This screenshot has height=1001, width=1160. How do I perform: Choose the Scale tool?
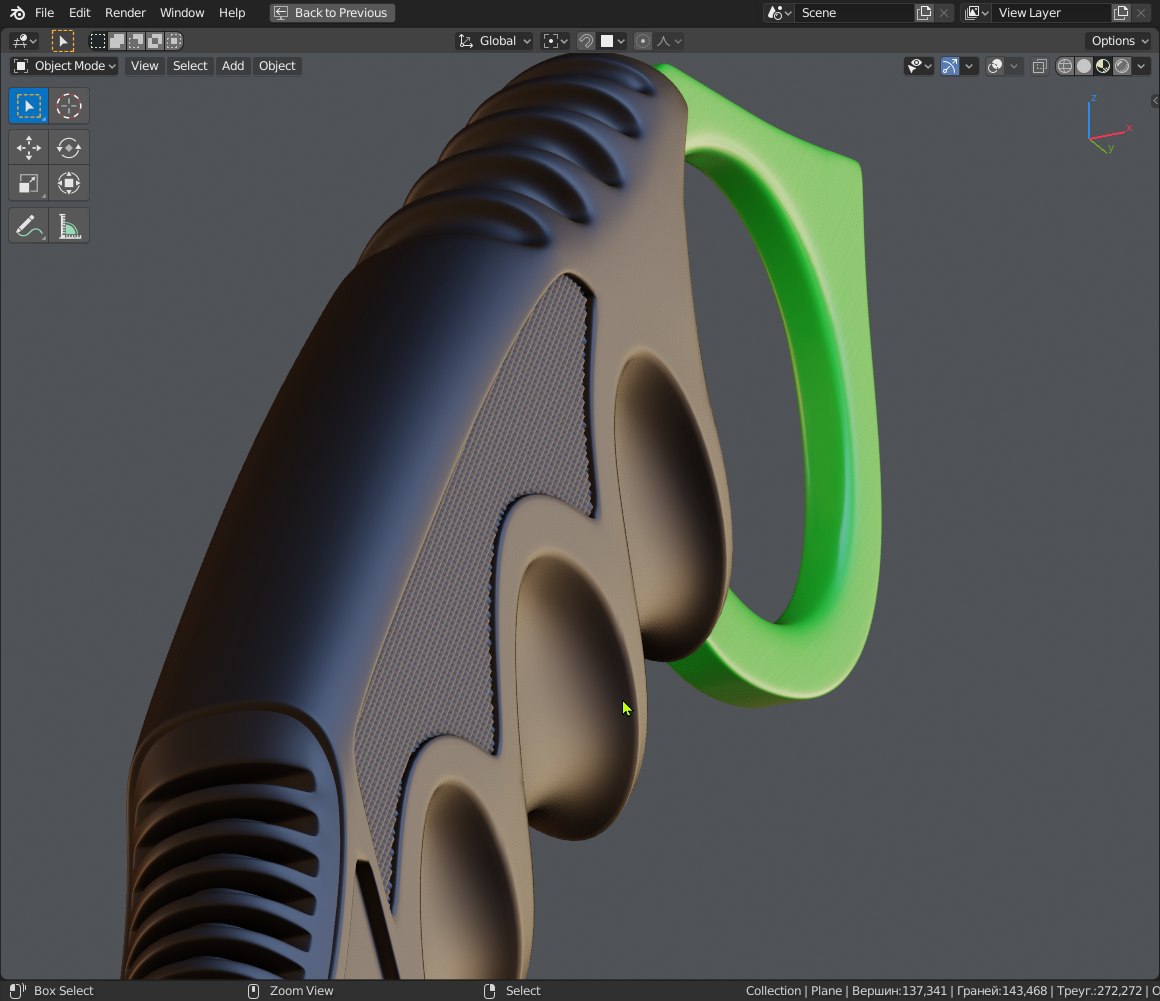coord(29,183)
